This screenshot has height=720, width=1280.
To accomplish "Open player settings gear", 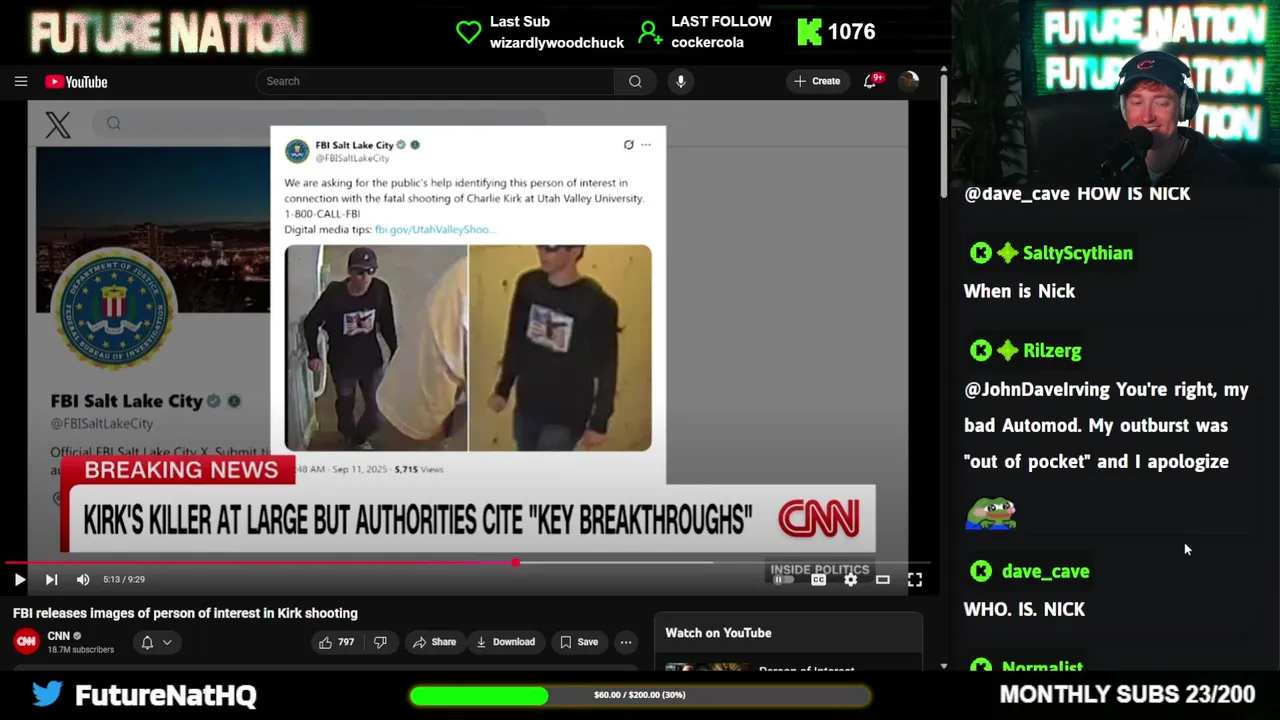I will [850, 579].
